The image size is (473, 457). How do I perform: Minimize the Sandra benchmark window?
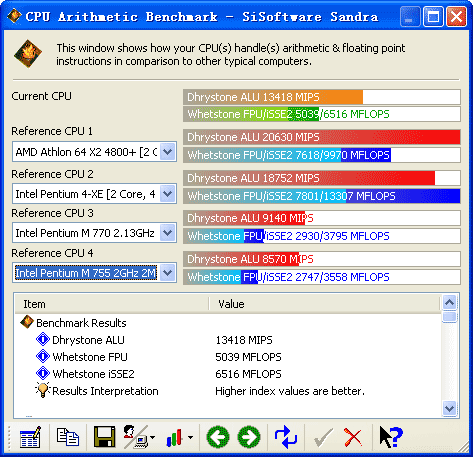[409, 16]
